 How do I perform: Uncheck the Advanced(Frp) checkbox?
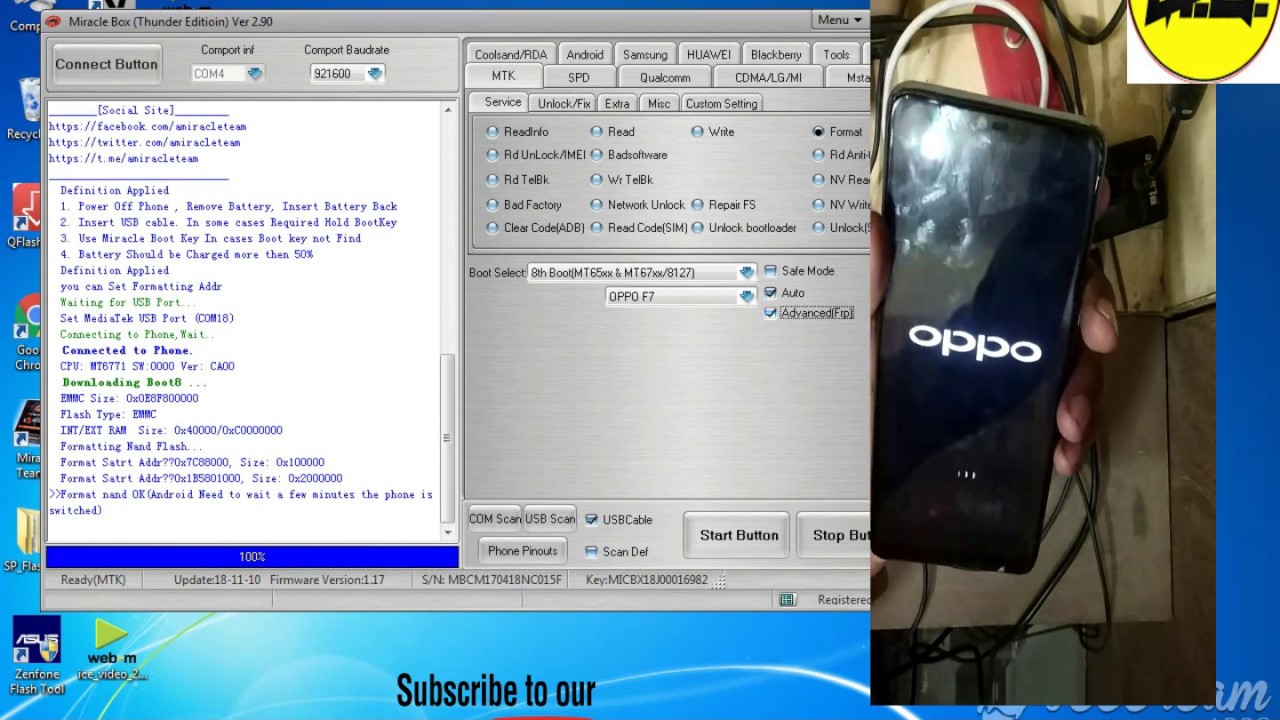[808, 313]
